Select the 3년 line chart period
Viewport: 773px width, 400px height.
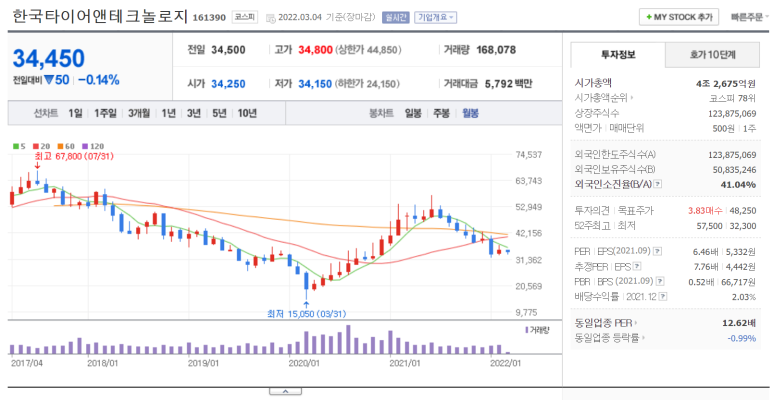194,113
